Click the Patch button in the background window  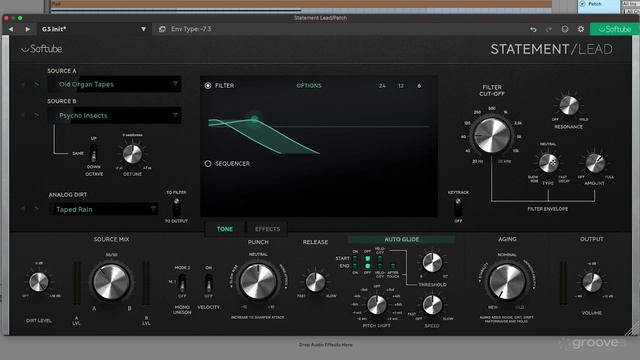click(x=594, y=4)
